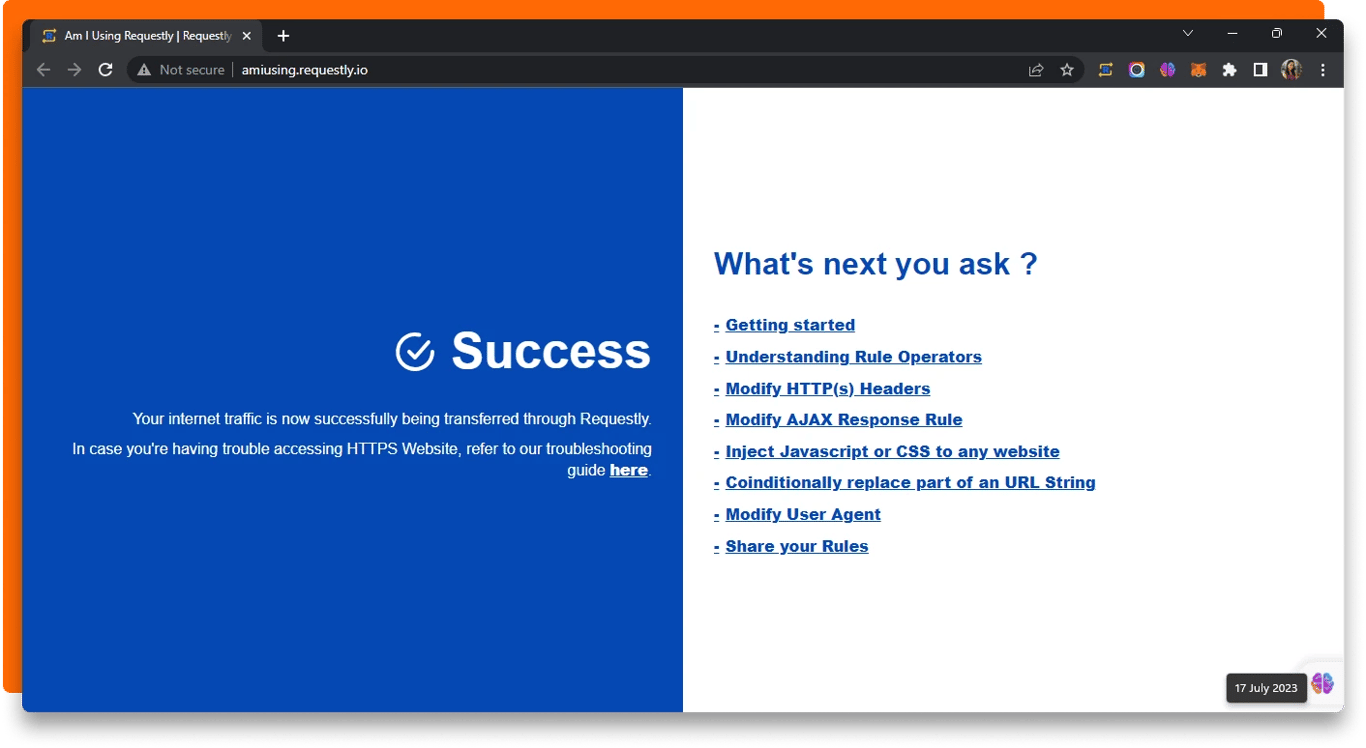Open the Extensions puzzle-piece menu
Image resolution: width=1366 pixels, height=748 pixels.
point(1229,70)
